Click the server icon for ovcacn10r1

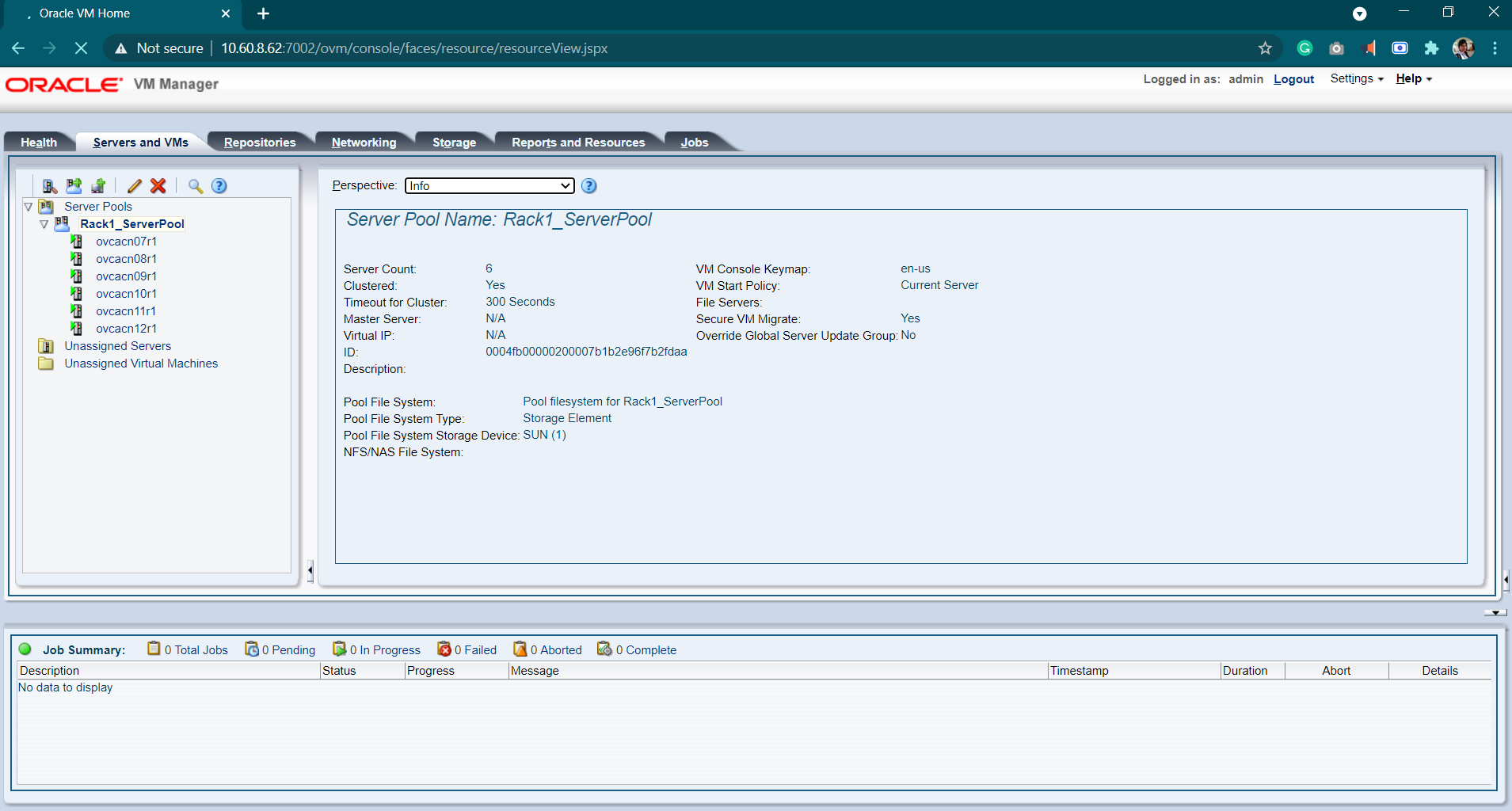click(x=77, y=294)
